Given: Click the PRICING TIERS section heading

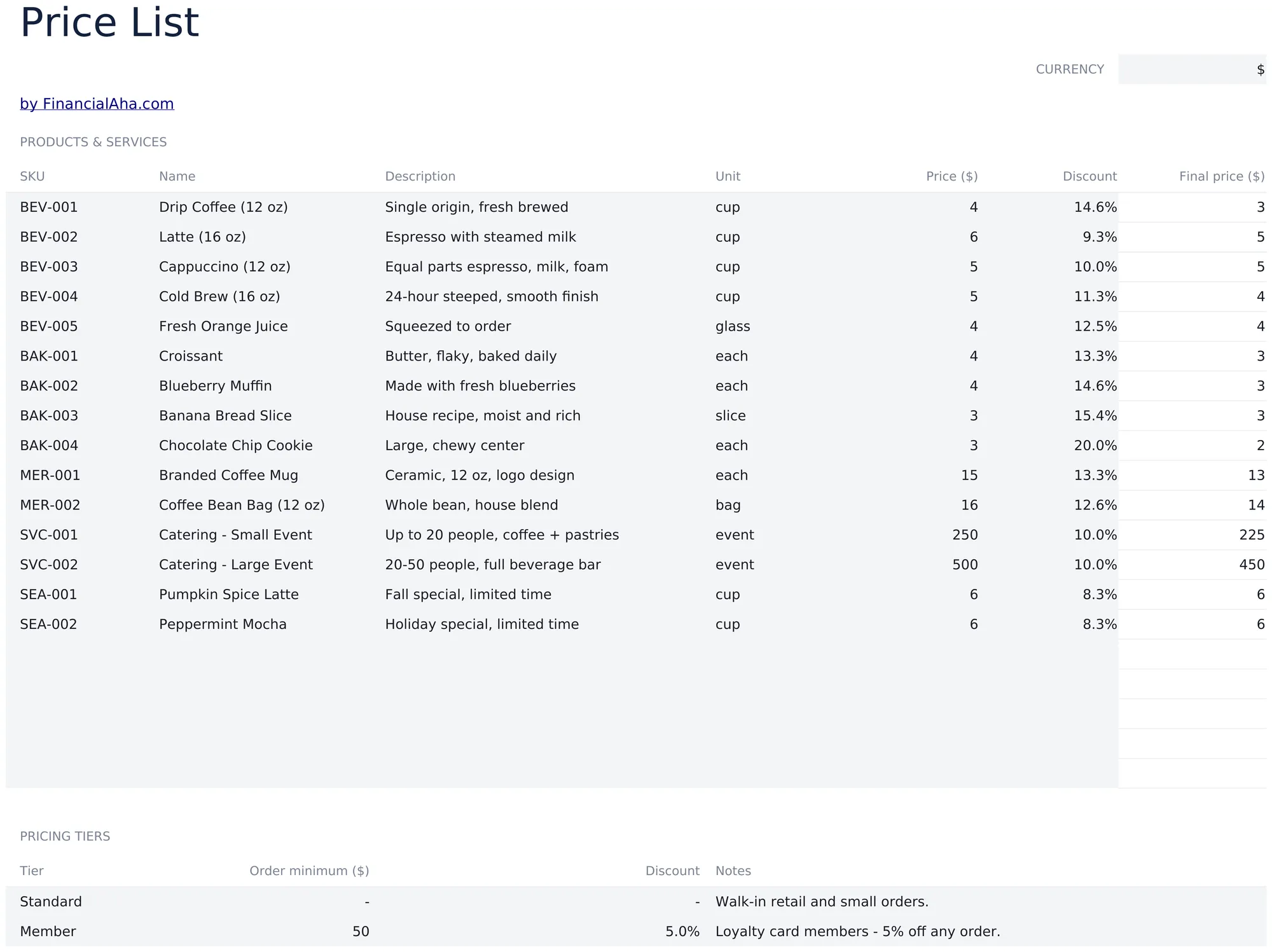Looking at the screenshot, I should pos(65,836).
